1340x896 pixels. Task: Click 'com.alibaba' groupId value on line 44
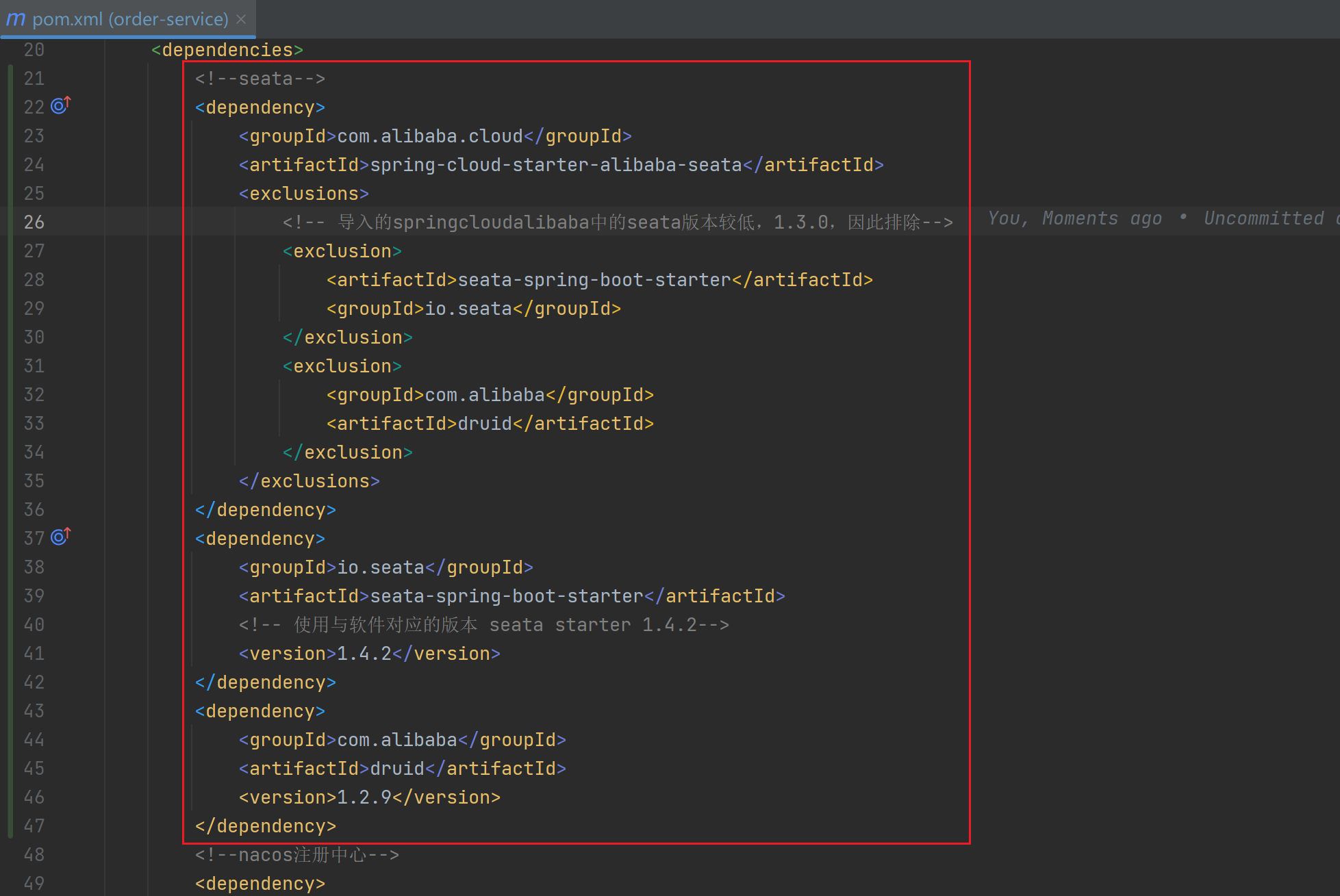pos(397,740)
